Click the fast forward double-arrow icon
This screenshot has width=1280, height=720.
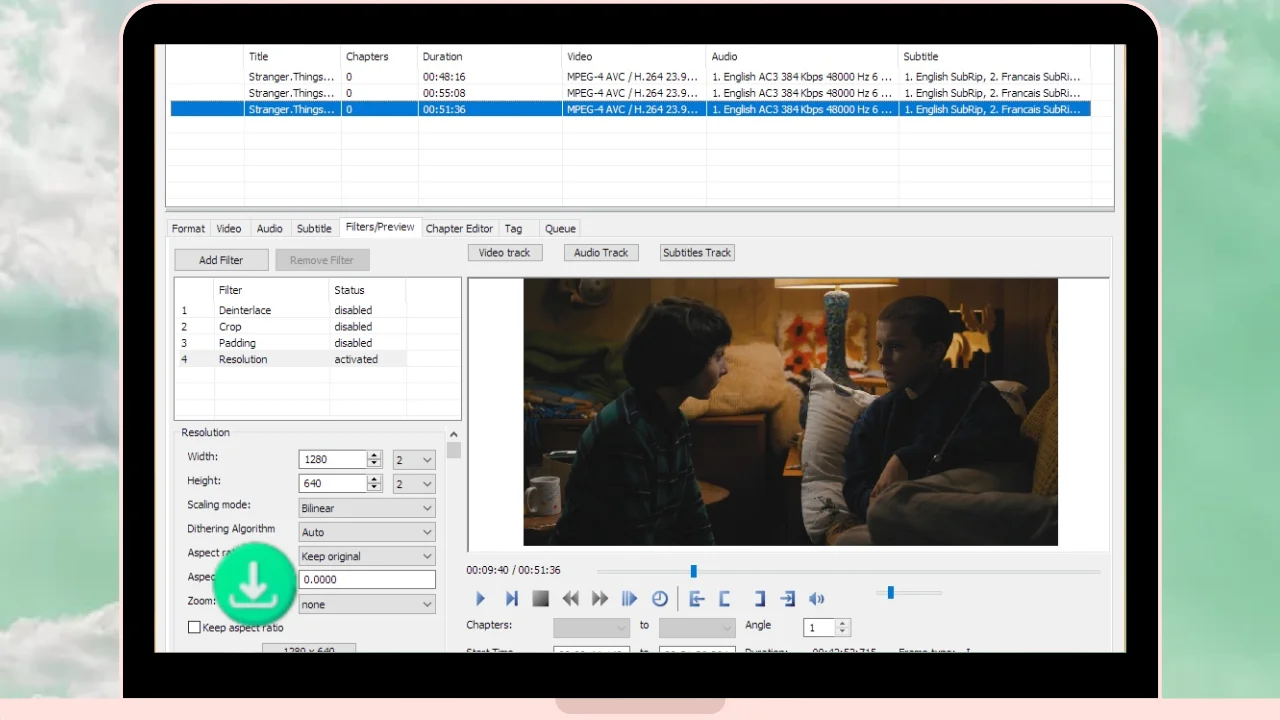coord(600,599)
